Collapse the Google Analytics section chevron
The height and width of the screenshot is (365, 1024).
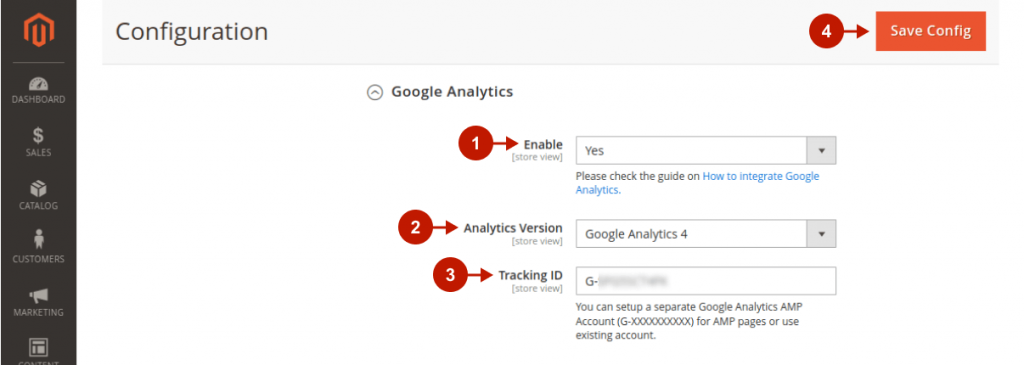click(374, 93)
